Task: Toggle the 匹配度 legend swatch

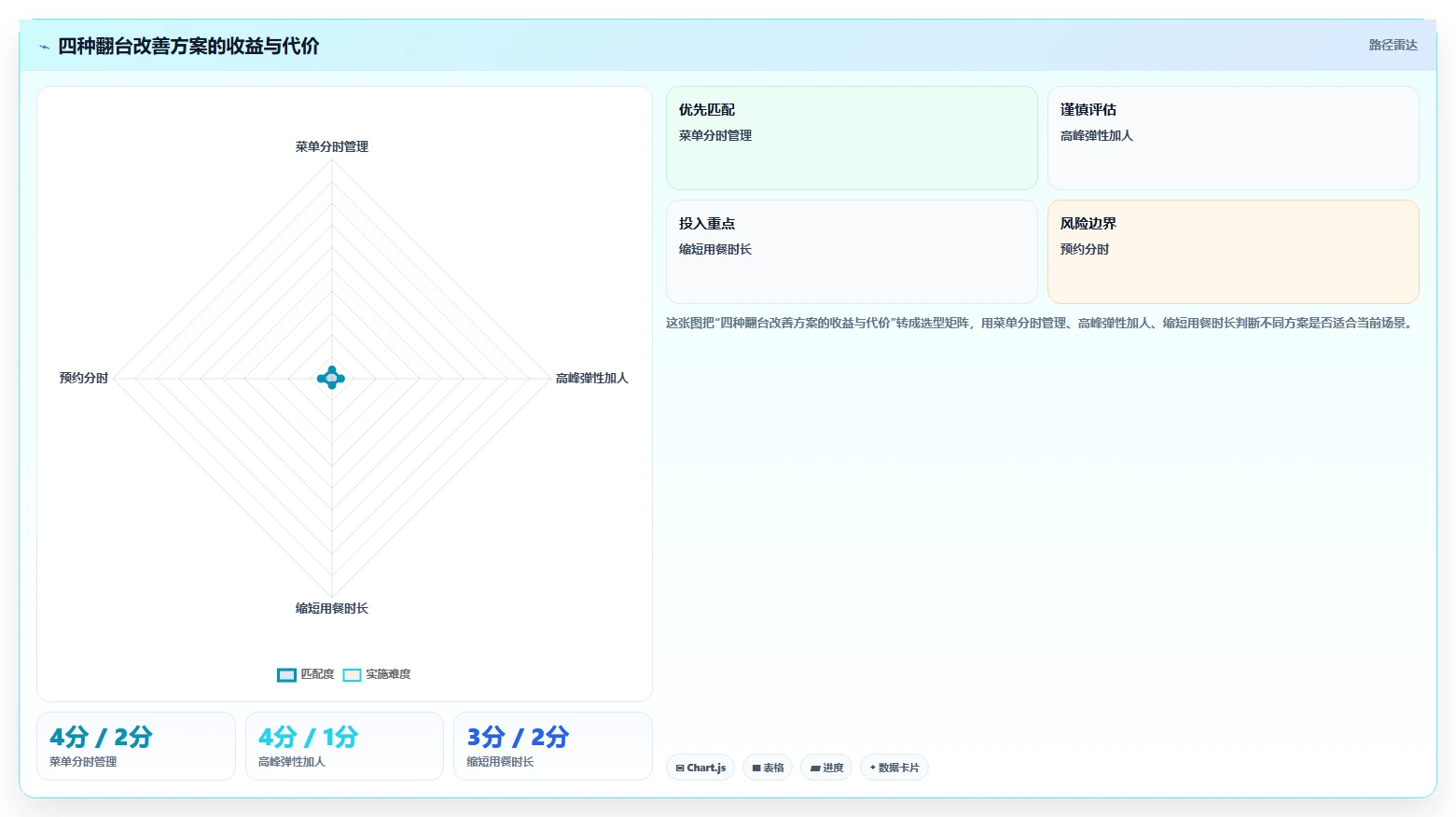Action: tap(286, 675)
